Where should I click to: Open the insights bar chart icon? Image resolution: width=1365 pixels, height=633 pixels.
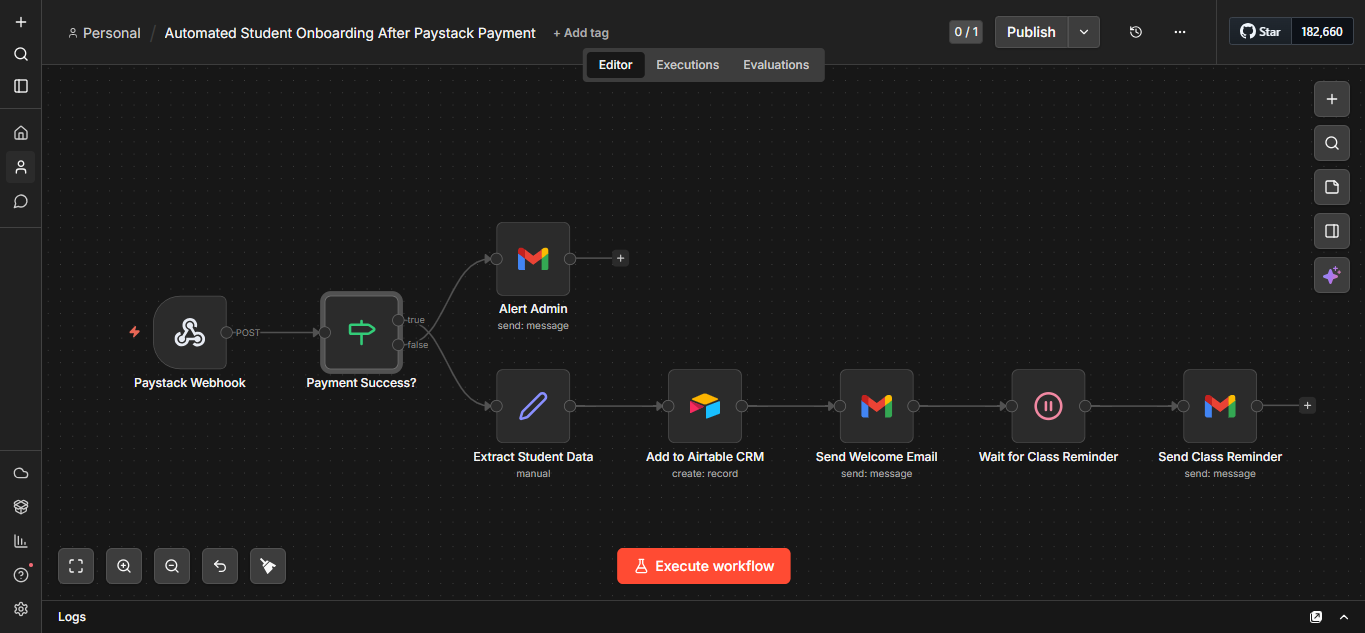coord(21,541)
